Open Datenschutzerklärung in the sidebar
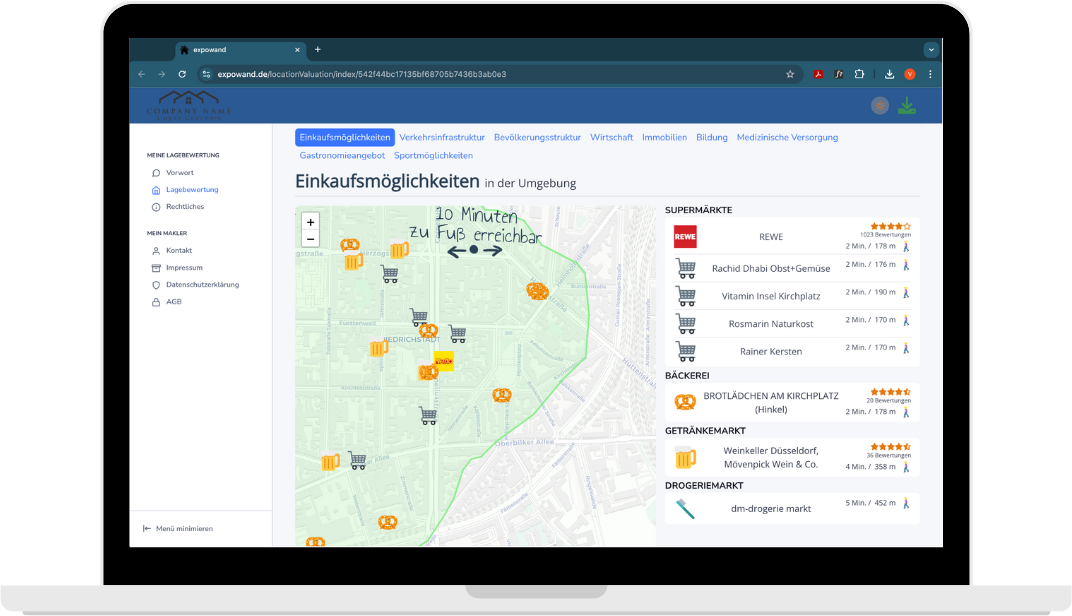The image size is (1072, 616). (x=202, y=284)
